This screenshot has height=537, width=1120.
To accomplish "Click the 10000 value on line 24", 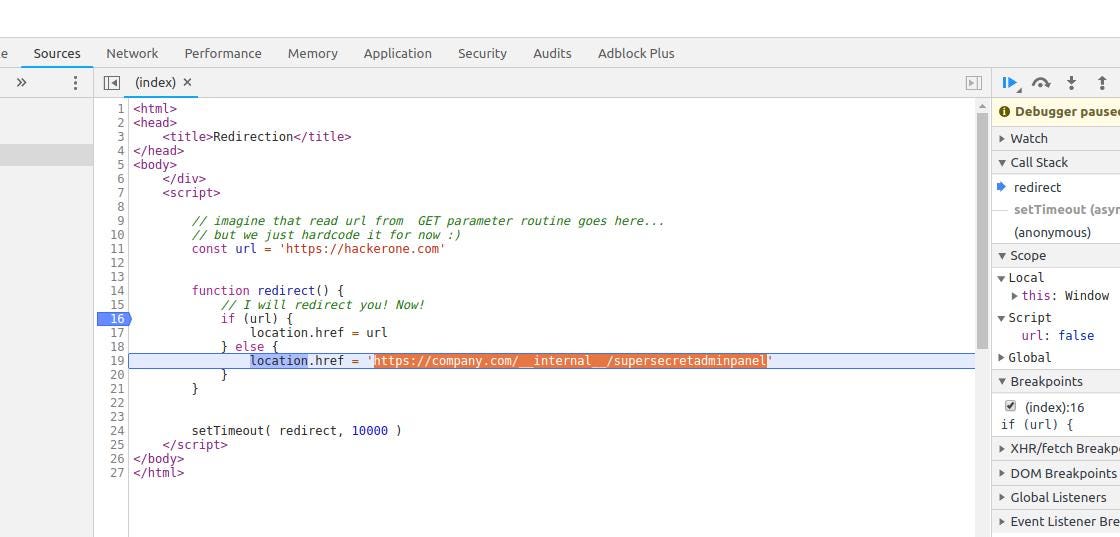I will [x=369, y=431].
